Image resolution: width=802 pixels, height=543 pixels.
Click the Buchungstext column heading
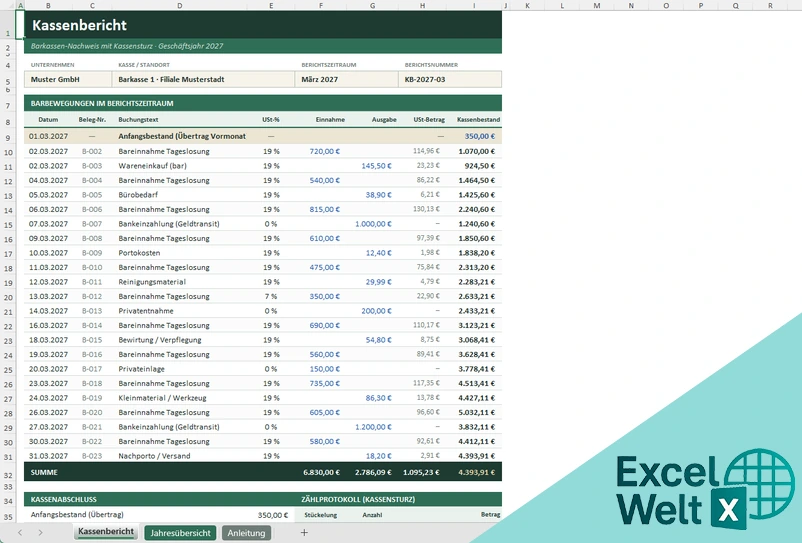point(138,120)
